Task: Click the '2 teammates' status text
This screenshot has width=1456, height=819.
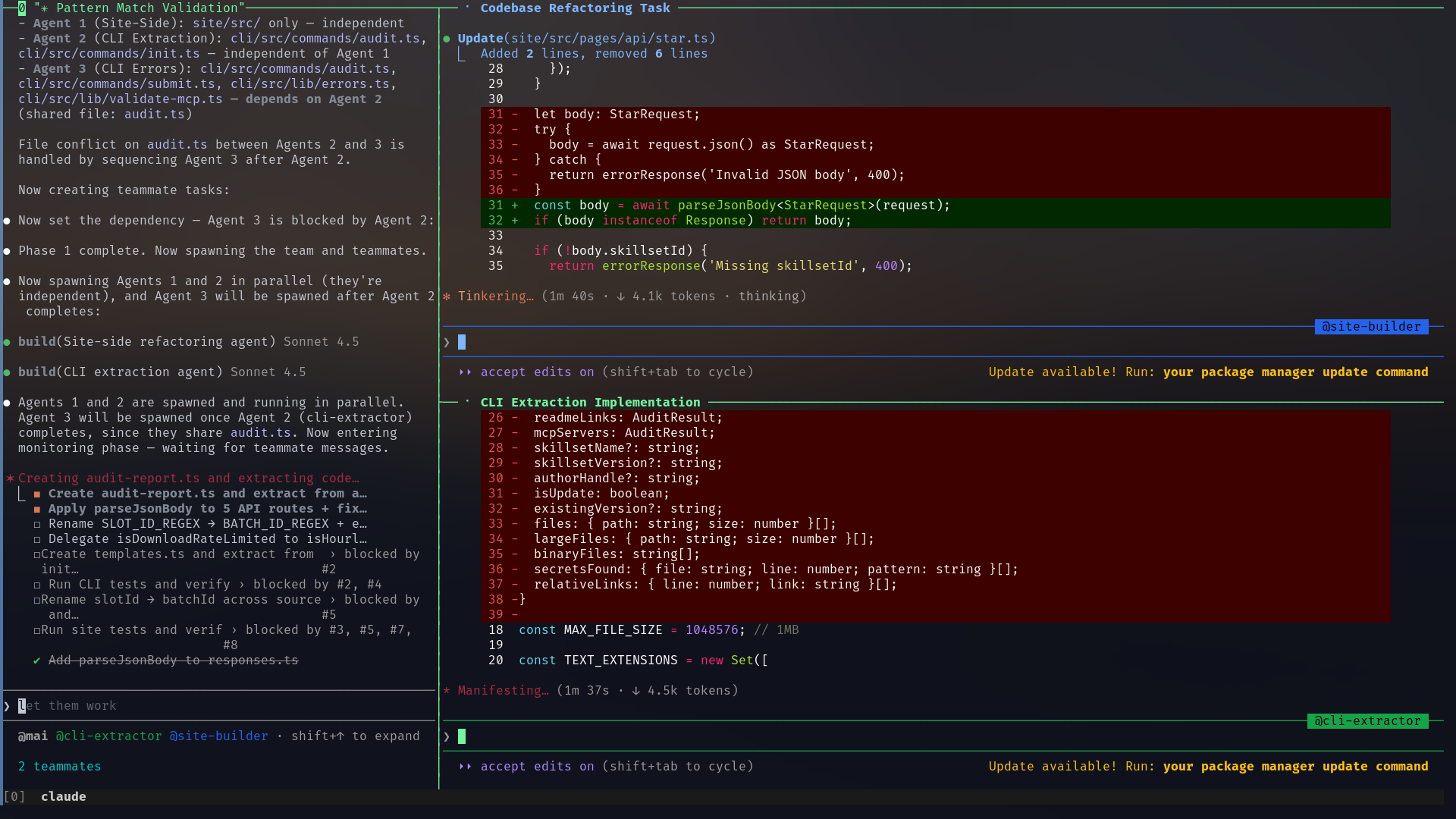Action: click(x=60, y=767)
